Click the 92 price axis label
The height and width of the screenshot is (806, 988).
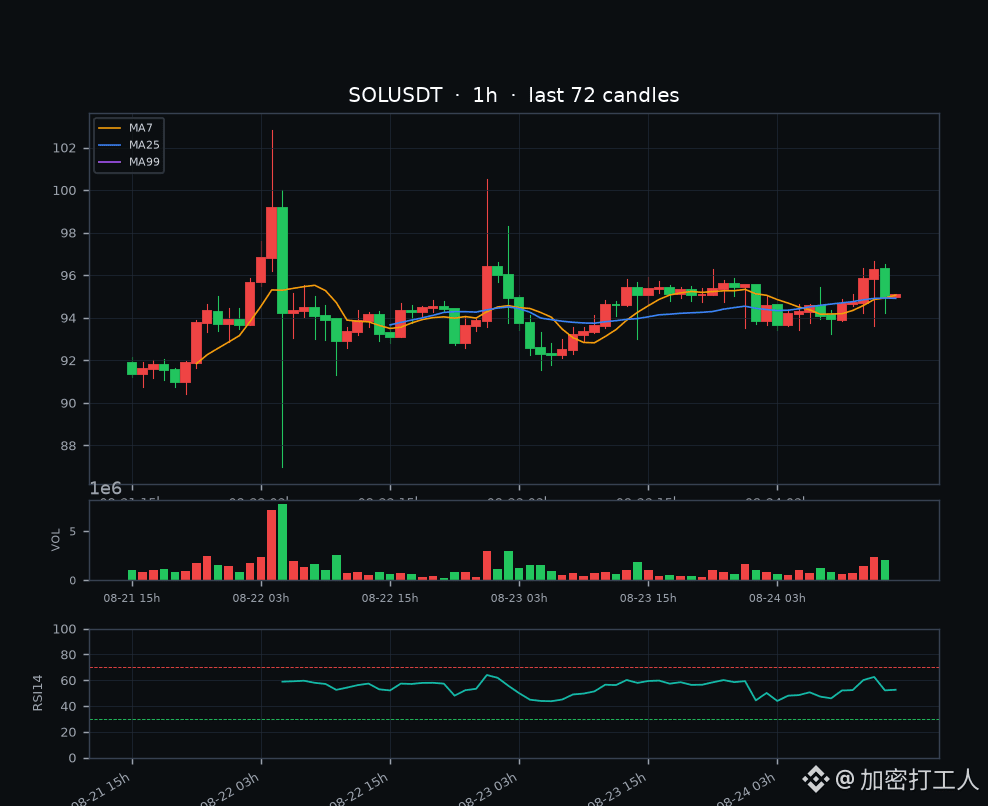coord(68,360)
